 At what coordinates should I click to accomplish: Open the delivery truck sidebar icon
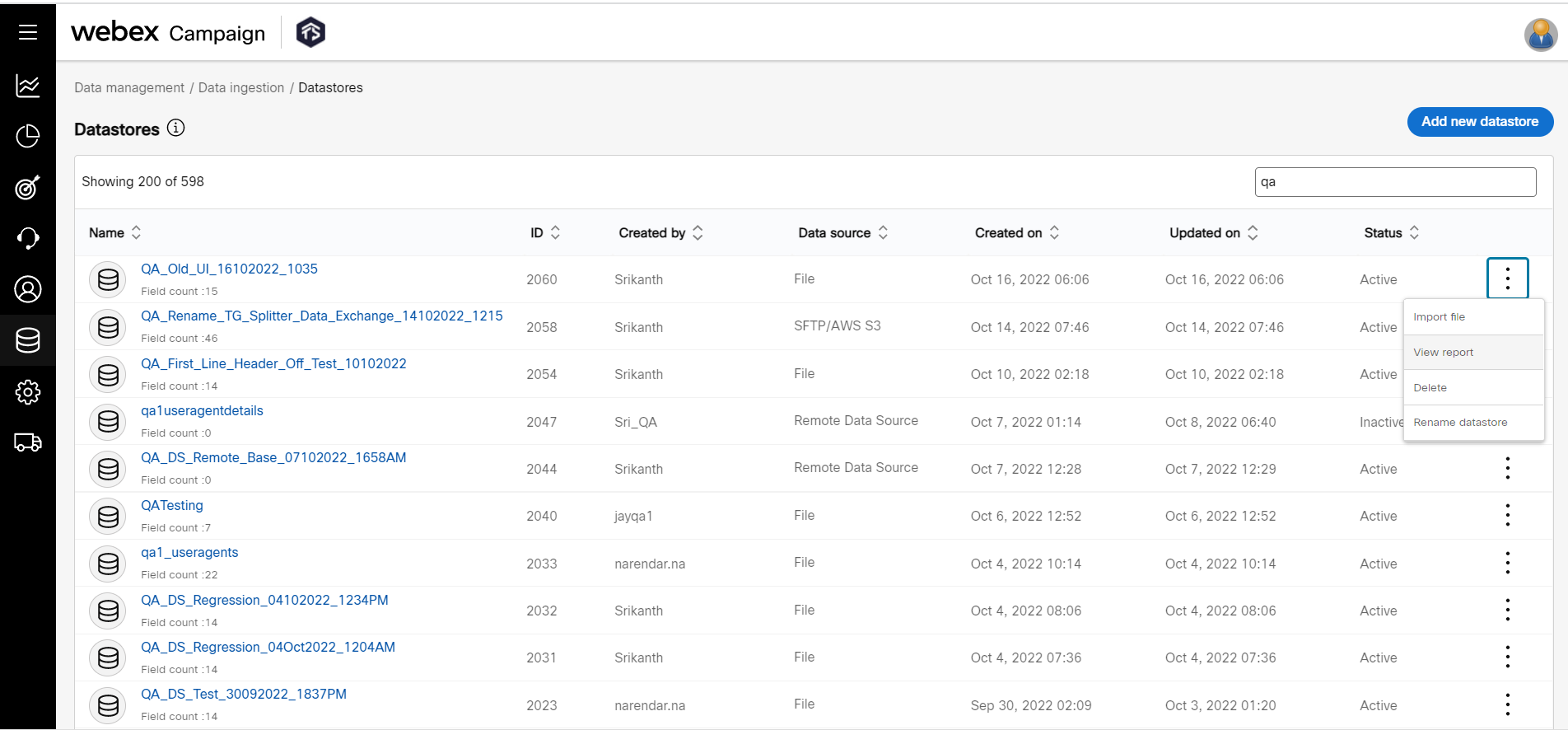pos(28,442)
